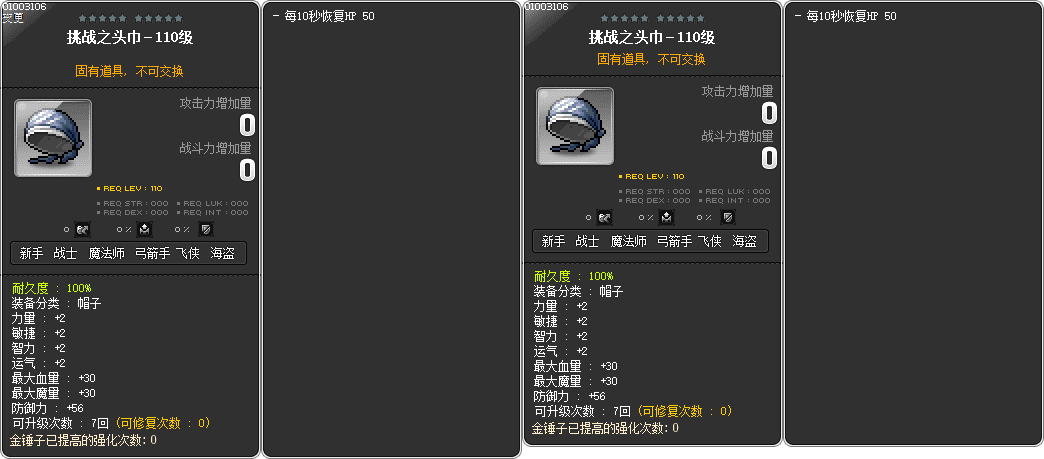This screenshot has height=459, width=1044.
Task: Select 海盗 job label in 变更-tagged tooltip
Action: pos(222,254)
